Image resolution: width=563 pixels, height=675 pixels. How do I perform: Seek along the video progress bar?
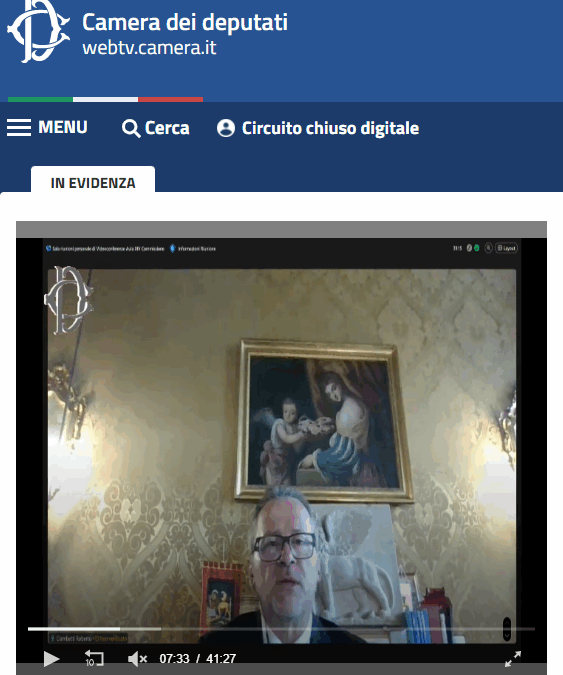pyautogui.click(x=282, y=629)
